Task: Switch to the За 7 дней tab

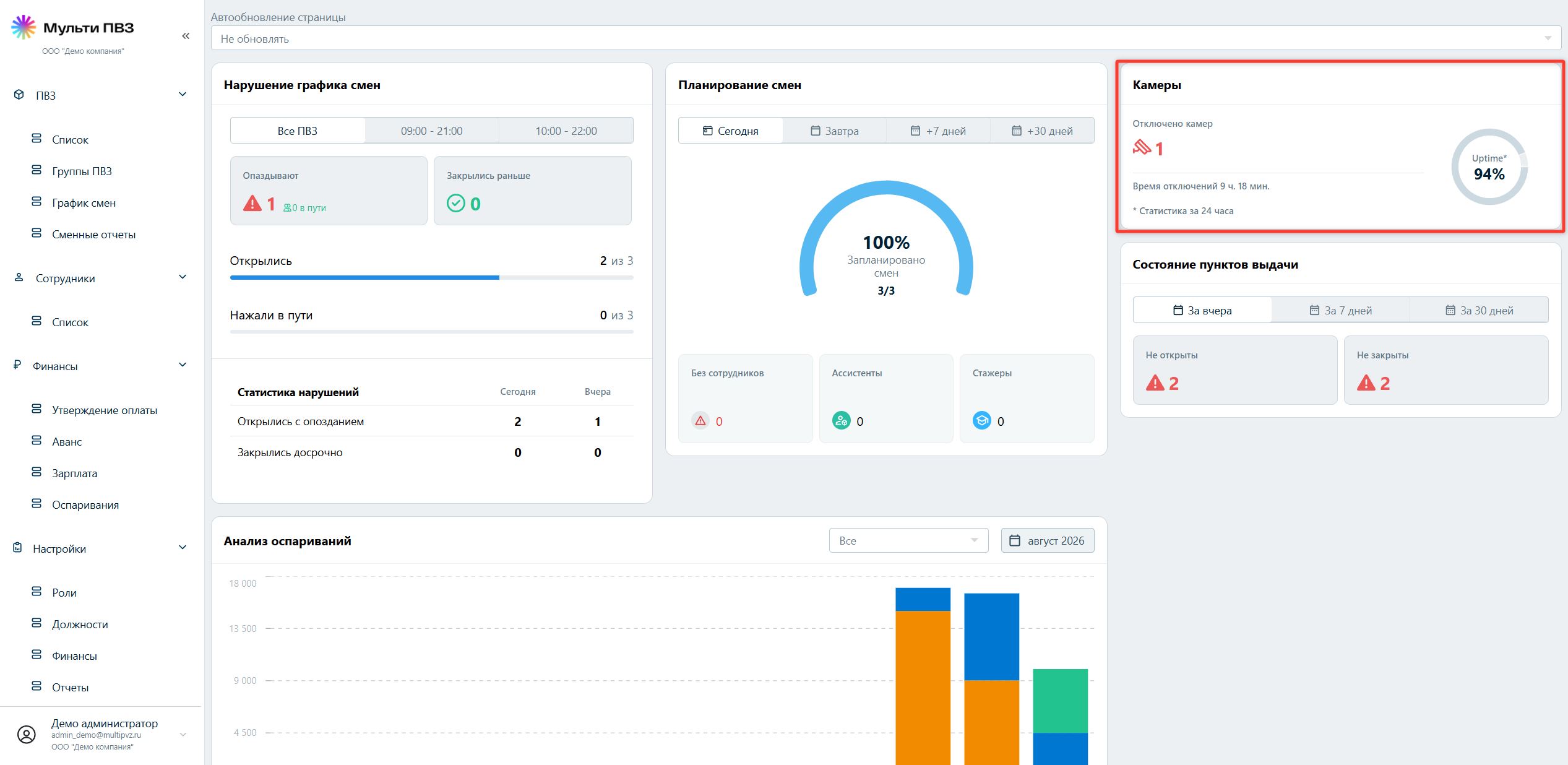Action: [1341, 310]
